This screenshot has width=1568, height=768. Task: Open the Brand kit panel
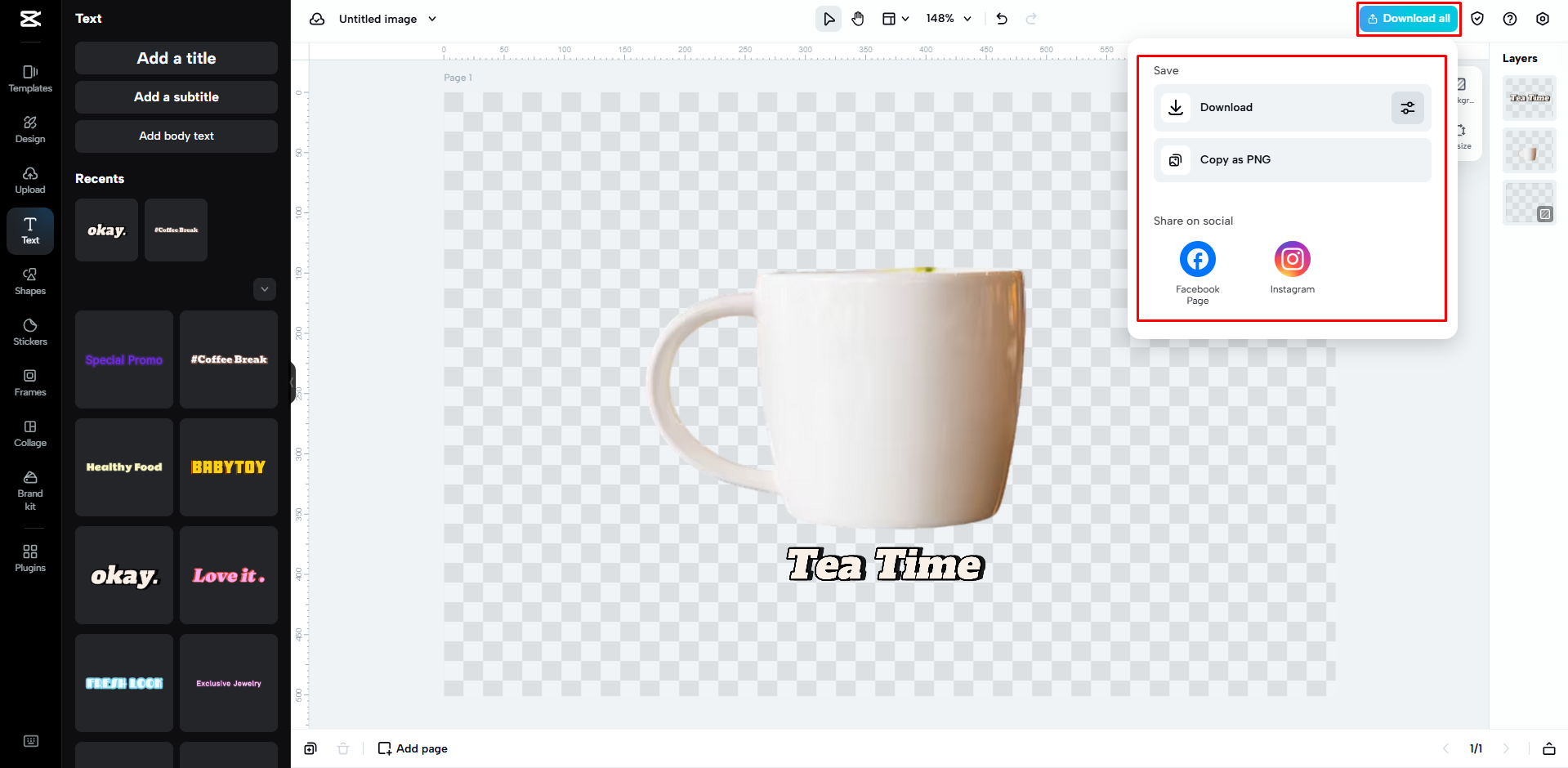click(x=29, y=489)
